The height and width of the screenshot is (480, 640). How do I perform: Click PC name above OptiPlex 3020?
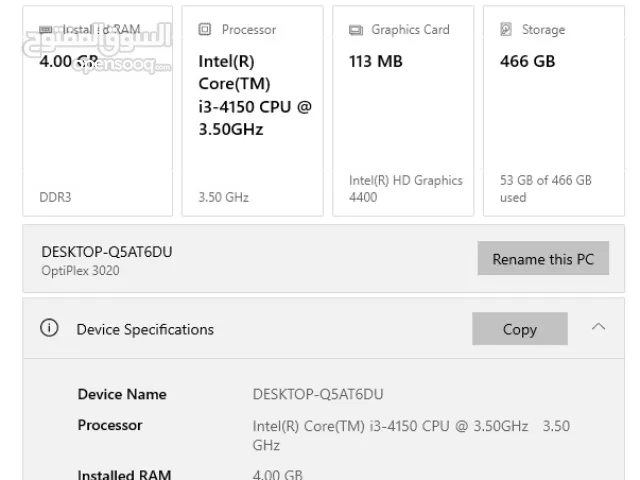point(107,251)
